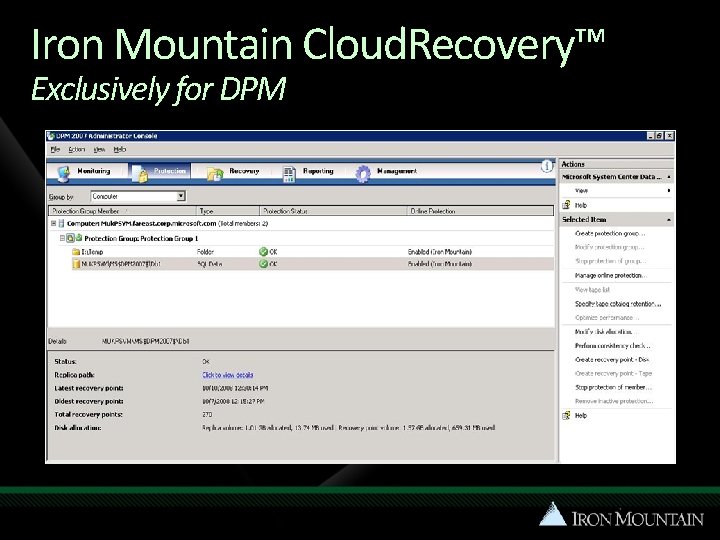Click Specify tape catalog retention action

pos(618,304)
